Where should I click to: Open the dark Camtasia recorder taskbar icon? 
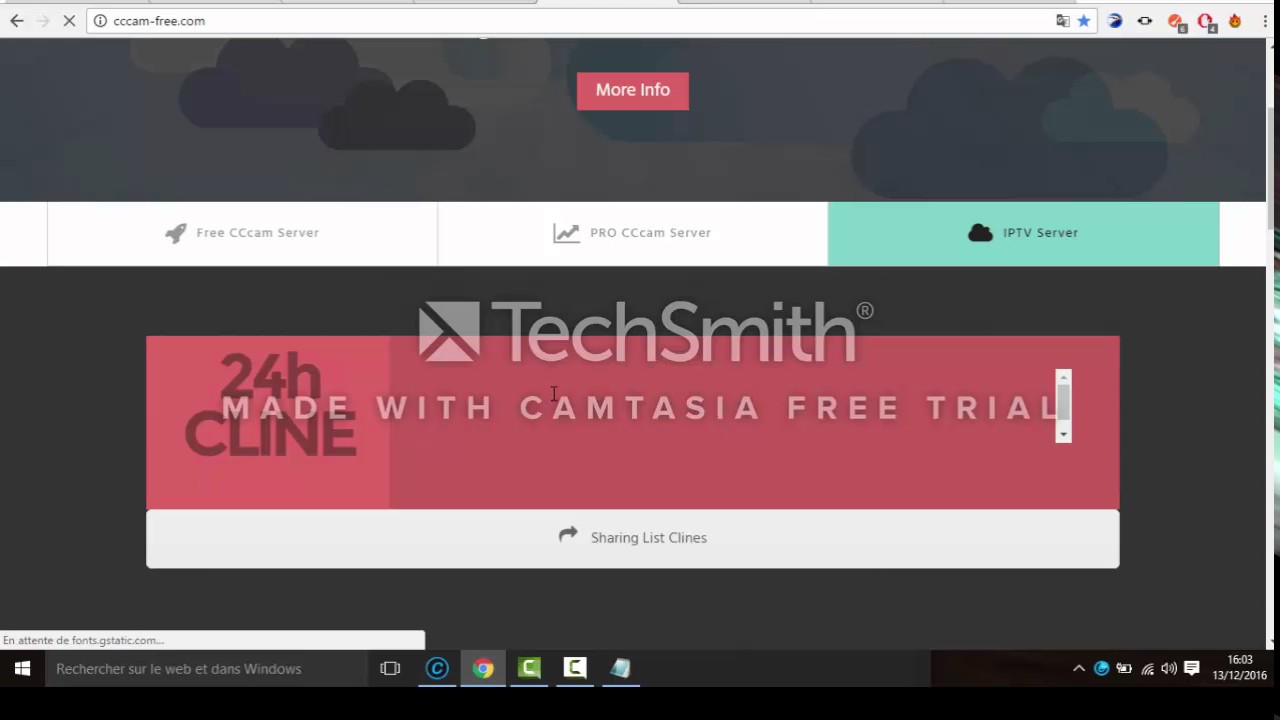(575, 668)
